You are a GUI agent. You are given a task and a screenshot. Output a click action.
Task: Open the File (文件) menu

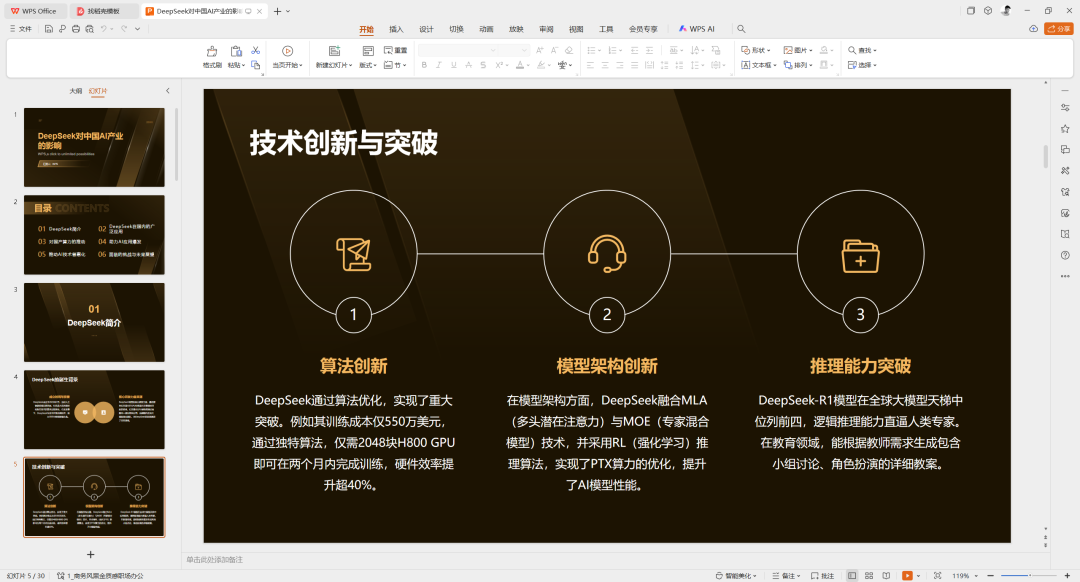21,29
